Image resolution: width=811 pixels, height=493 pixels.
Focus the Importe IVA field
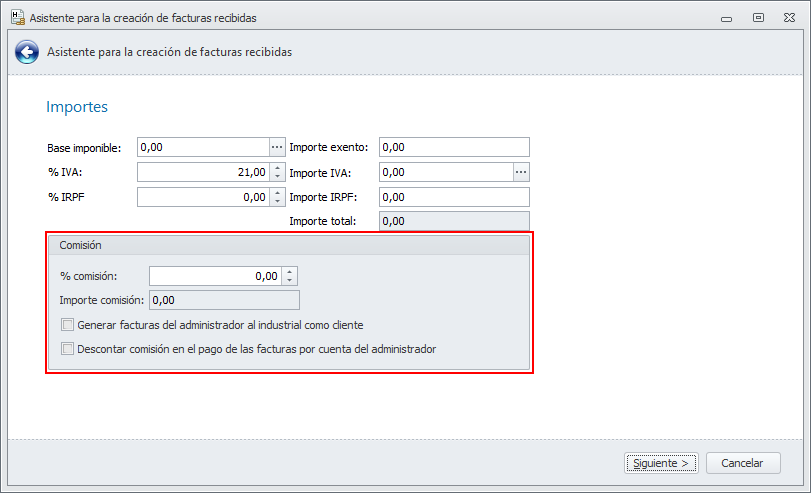[x=446, y=172]
